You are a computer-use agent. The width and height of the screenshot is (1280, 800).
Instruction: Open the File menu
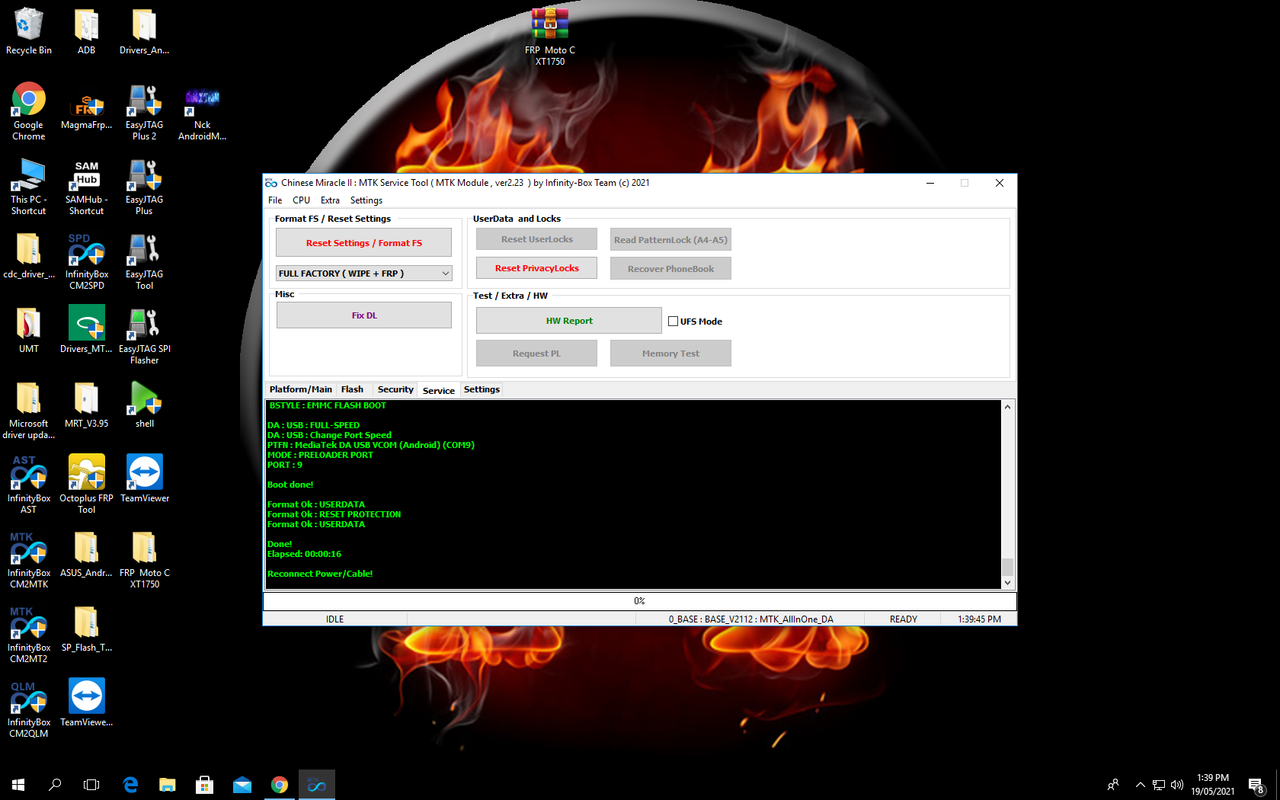pos(275,200)
